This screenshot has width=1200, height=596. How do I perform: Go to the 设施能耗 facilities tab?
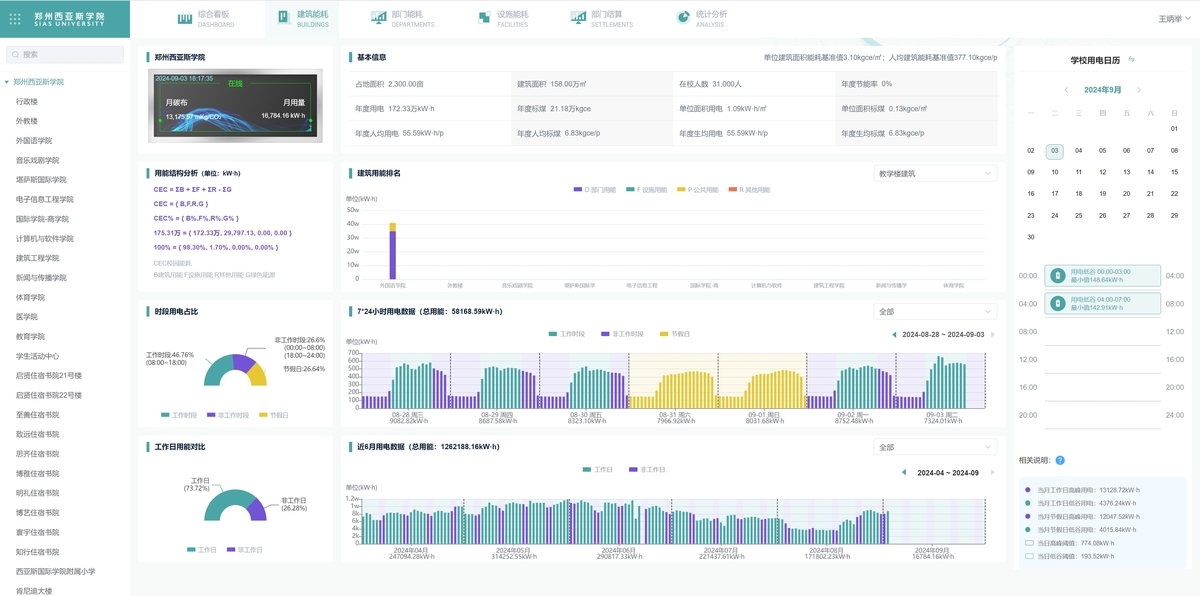coord(504,18)
